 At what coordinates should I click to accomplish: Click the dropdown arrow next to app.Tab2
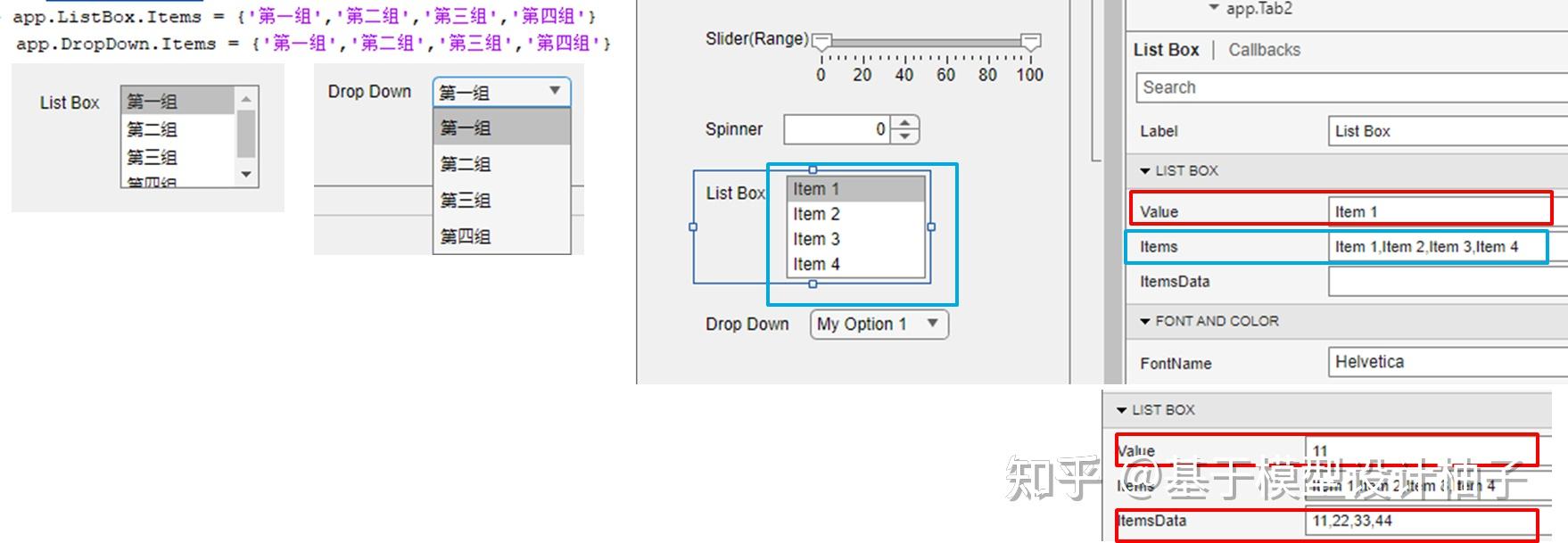[x=1213, y=9]
